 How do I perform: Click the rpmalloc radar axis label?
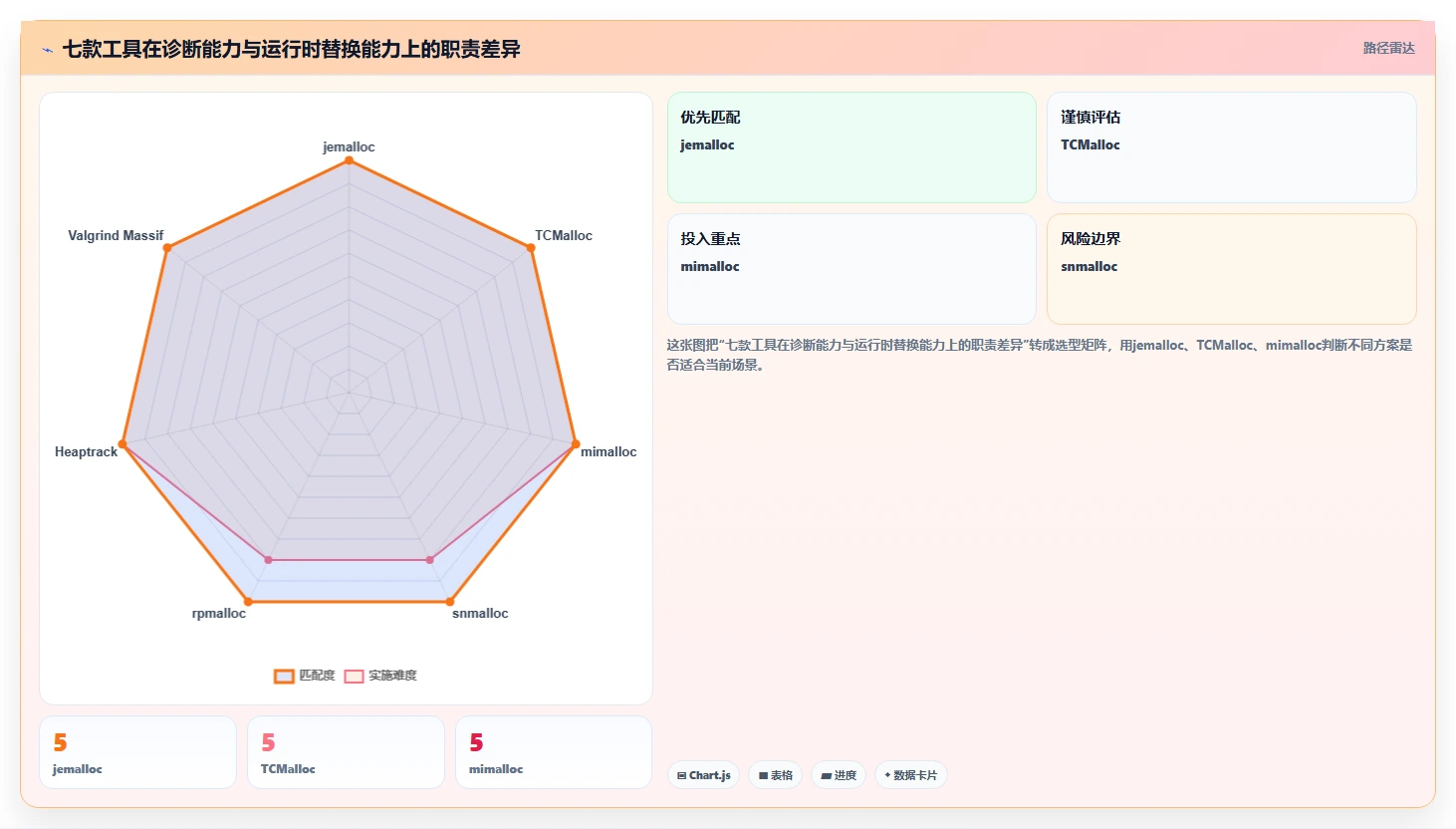pyautogui.click(x=219, y=613)
